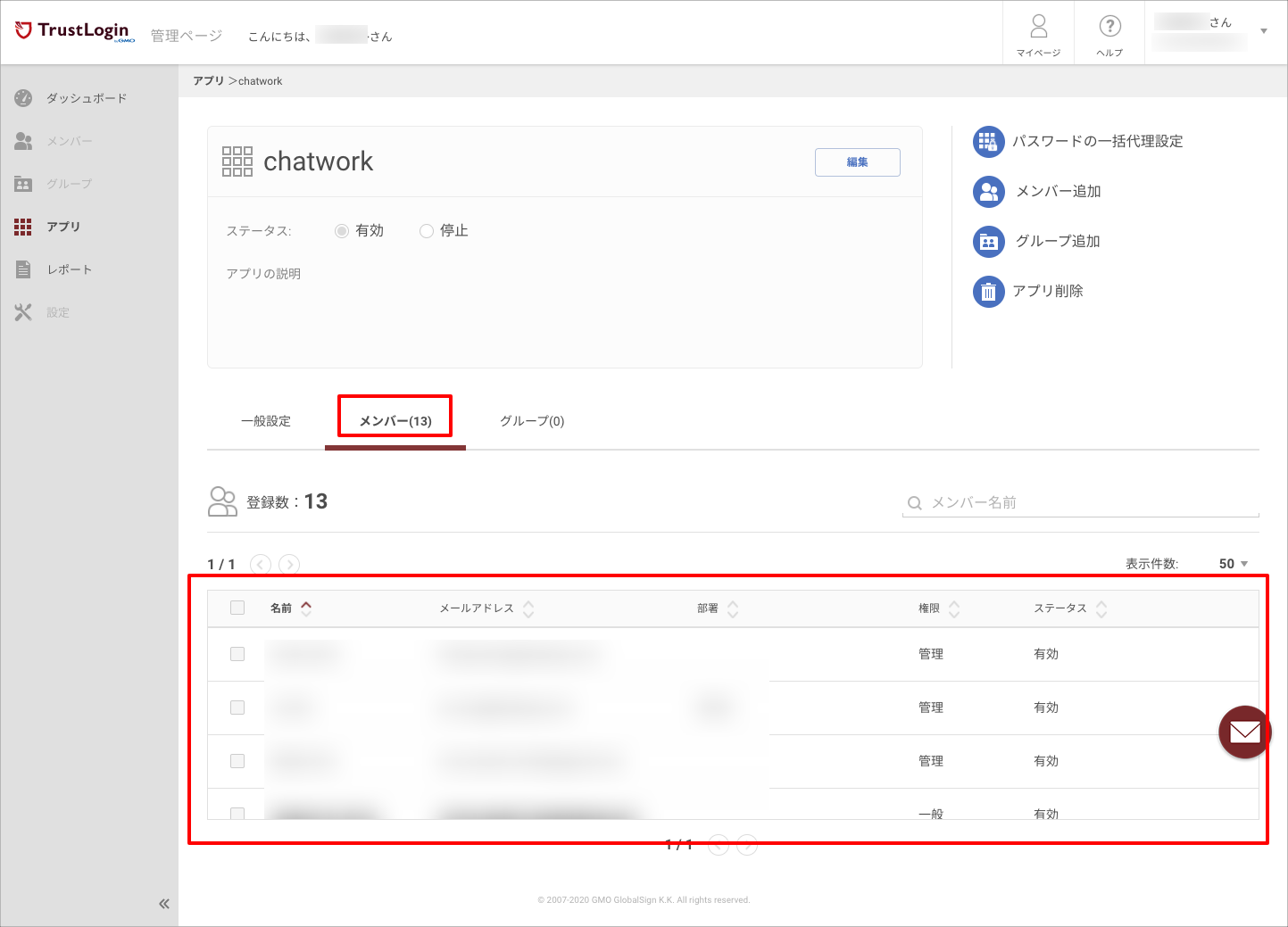Open アプリ in the sidebar menu
Viewport: 1288px width, 927px height.
pyautogui.click(x=63, y=227)
